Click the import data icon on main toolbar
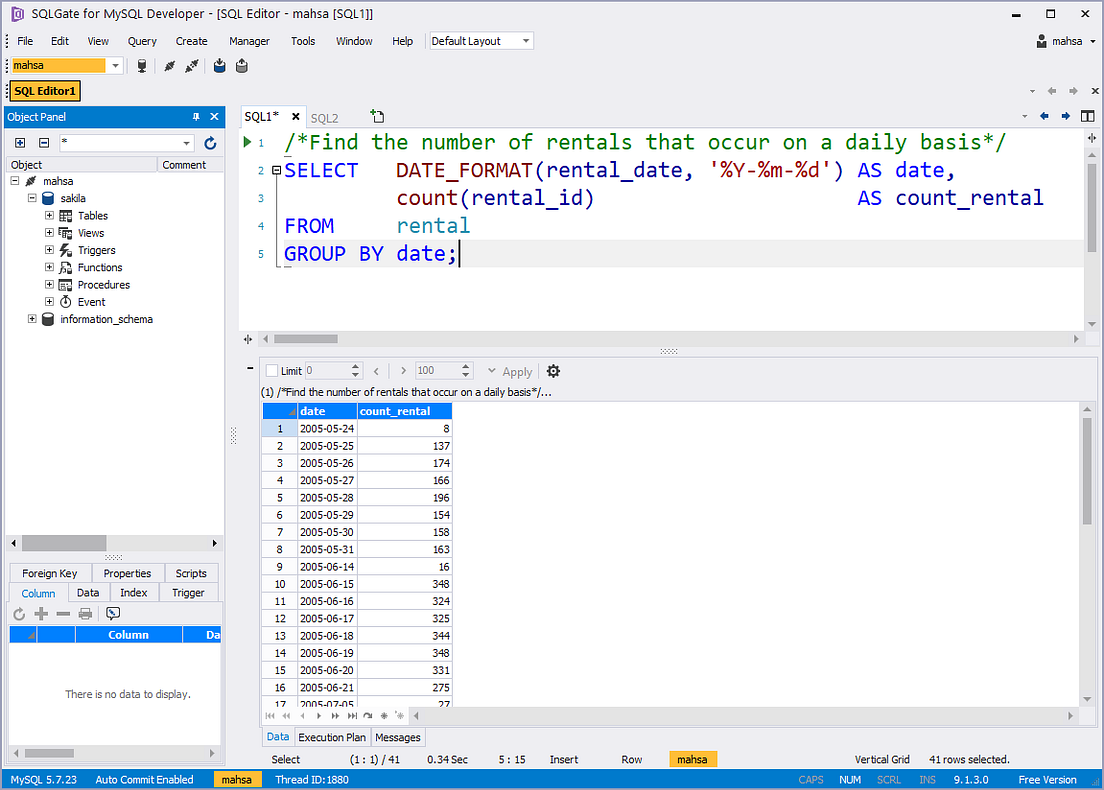Image resolution: width=1104 pixels, height=790 pixels. pos(219,66)
